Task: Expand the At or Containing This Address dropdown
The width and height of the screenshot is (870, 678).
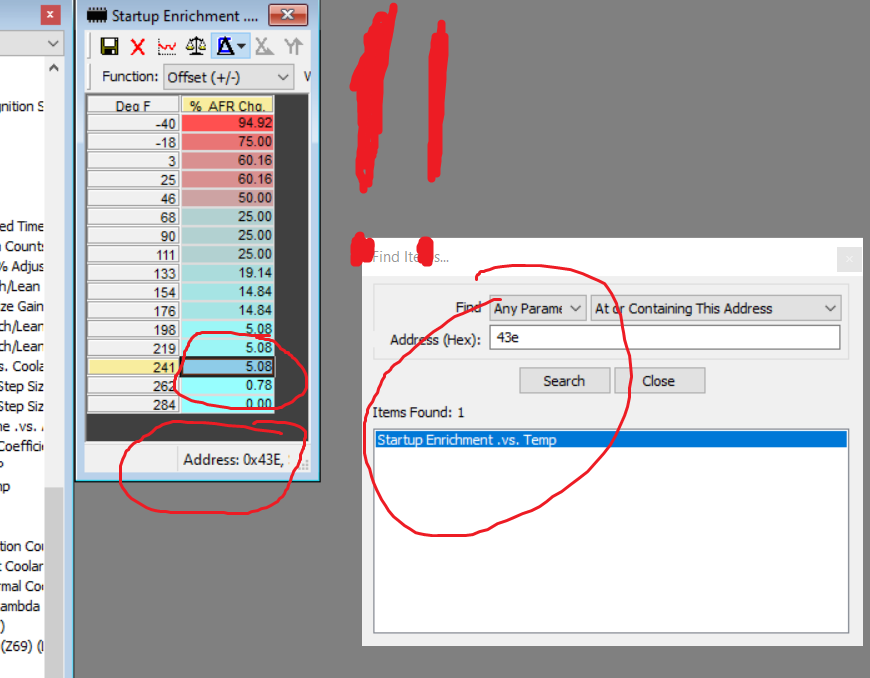Action: (x=716, y=309)
